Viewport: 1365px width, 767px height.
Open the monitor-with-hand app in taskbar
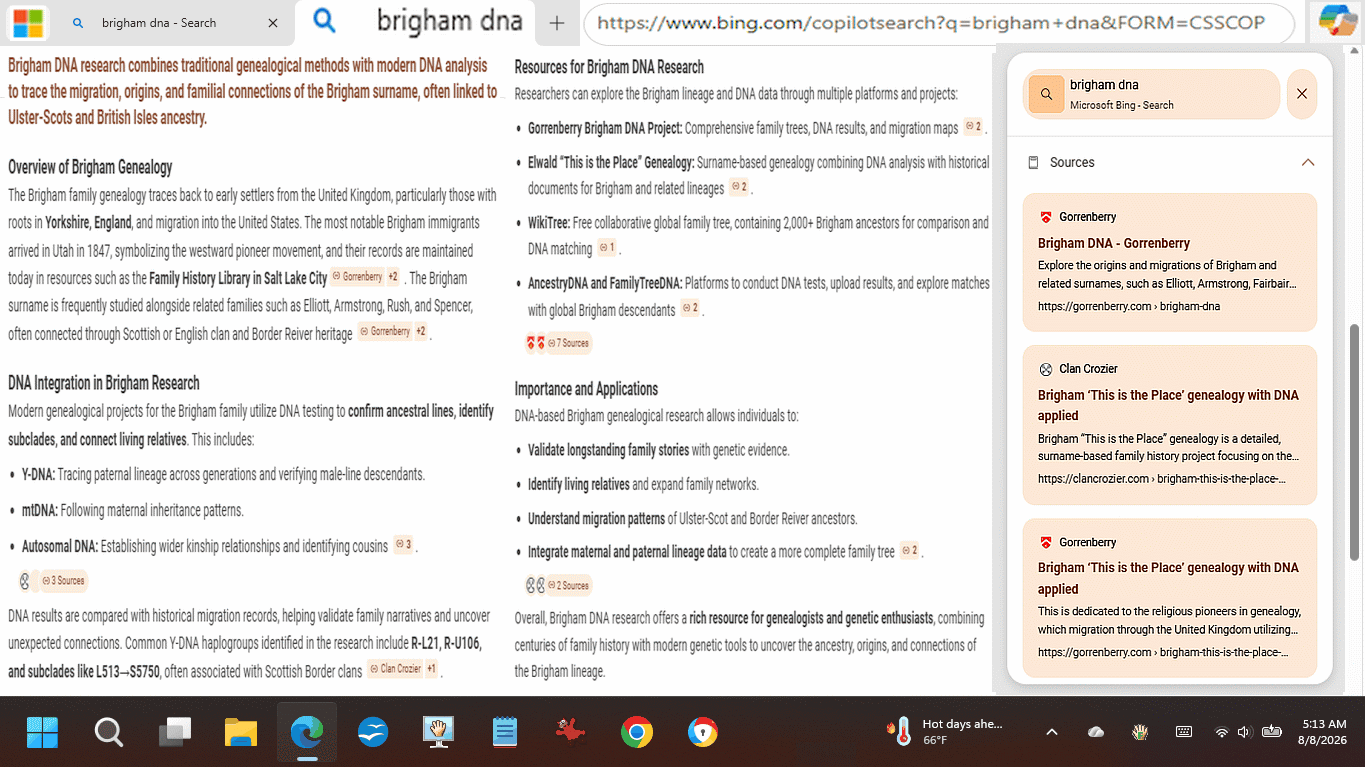click(439, 733)
